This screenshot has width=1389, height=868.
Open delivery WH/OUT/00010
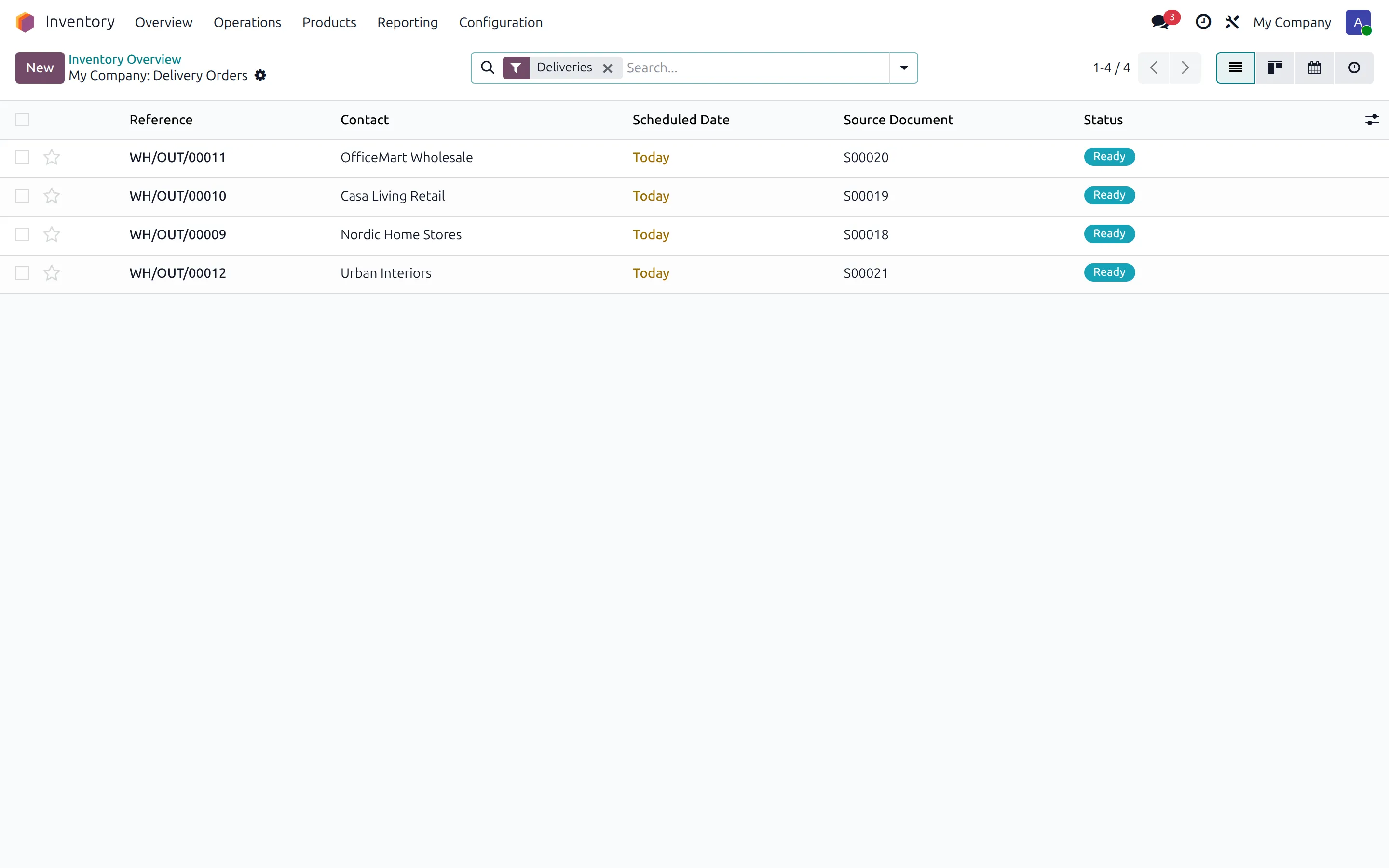click(x=178, y=196)
